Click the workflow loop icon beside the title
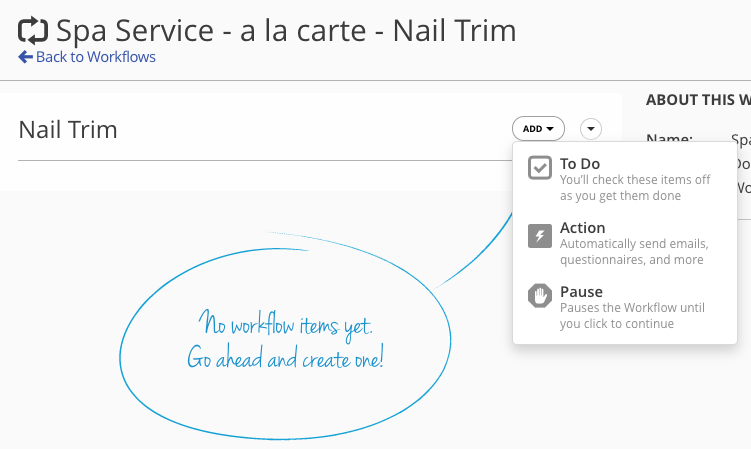The width and height of the screenshot is (751, 449). (x=34, y=29)
